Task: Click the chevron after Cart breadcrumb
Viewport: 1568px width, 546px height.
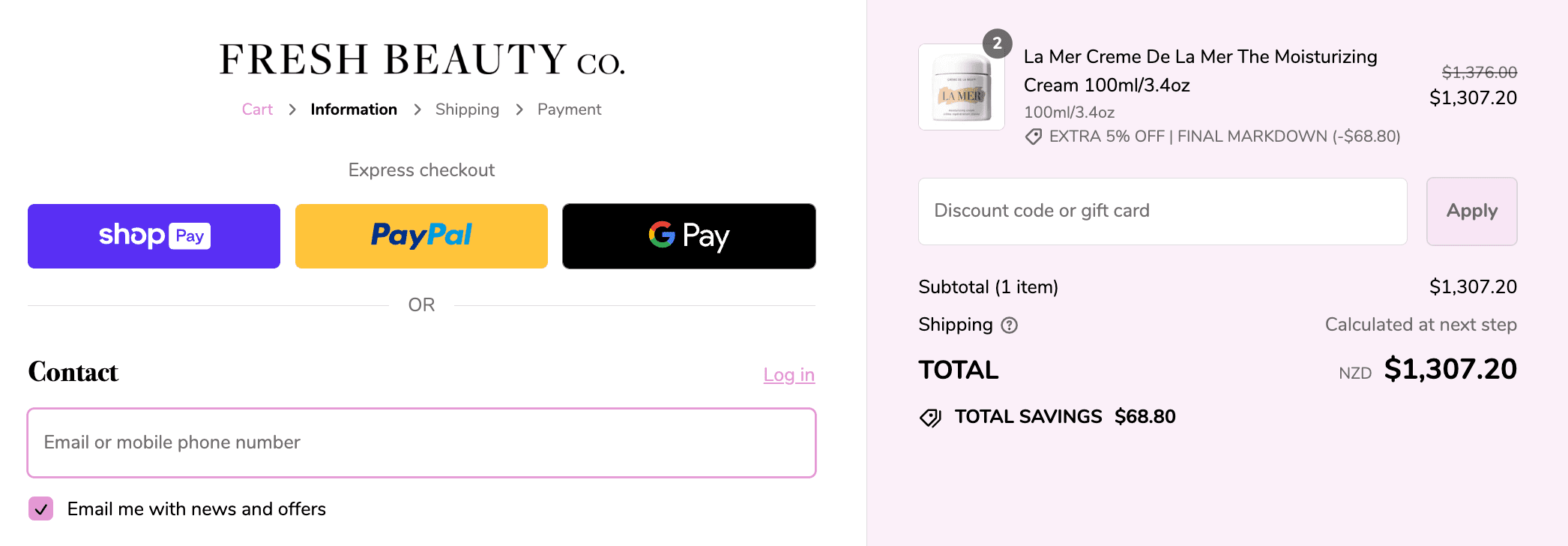Action: 292,109
